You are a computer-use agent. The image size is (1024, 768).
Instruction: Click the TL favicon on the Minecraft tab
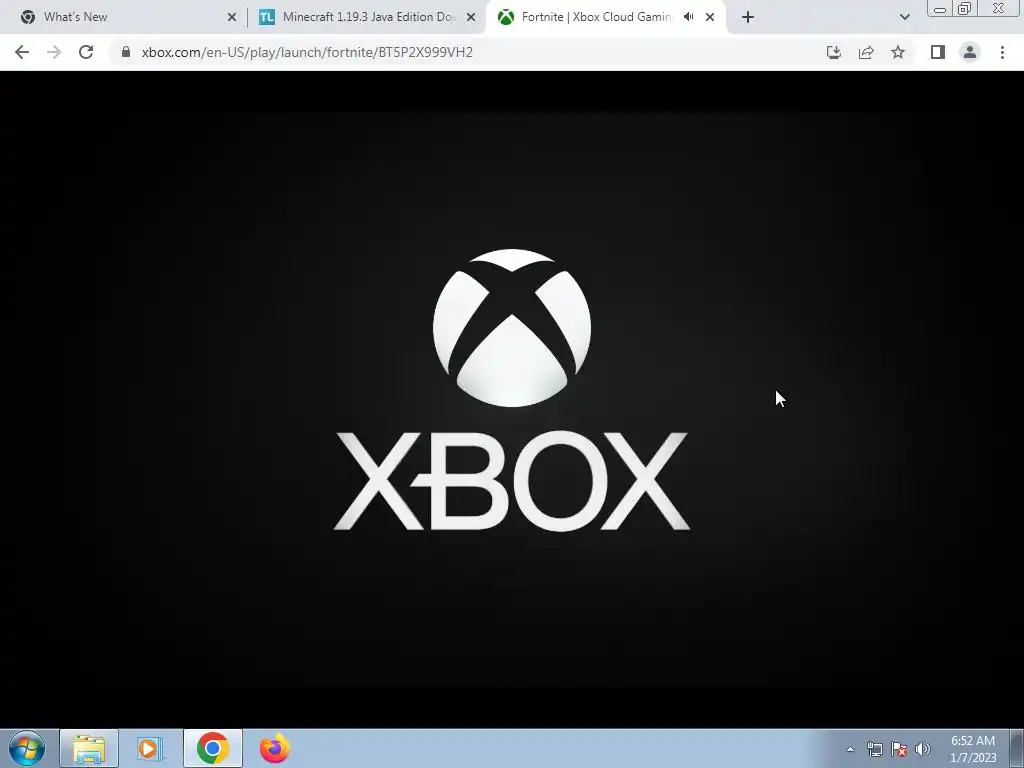click(x=267, y=17)
